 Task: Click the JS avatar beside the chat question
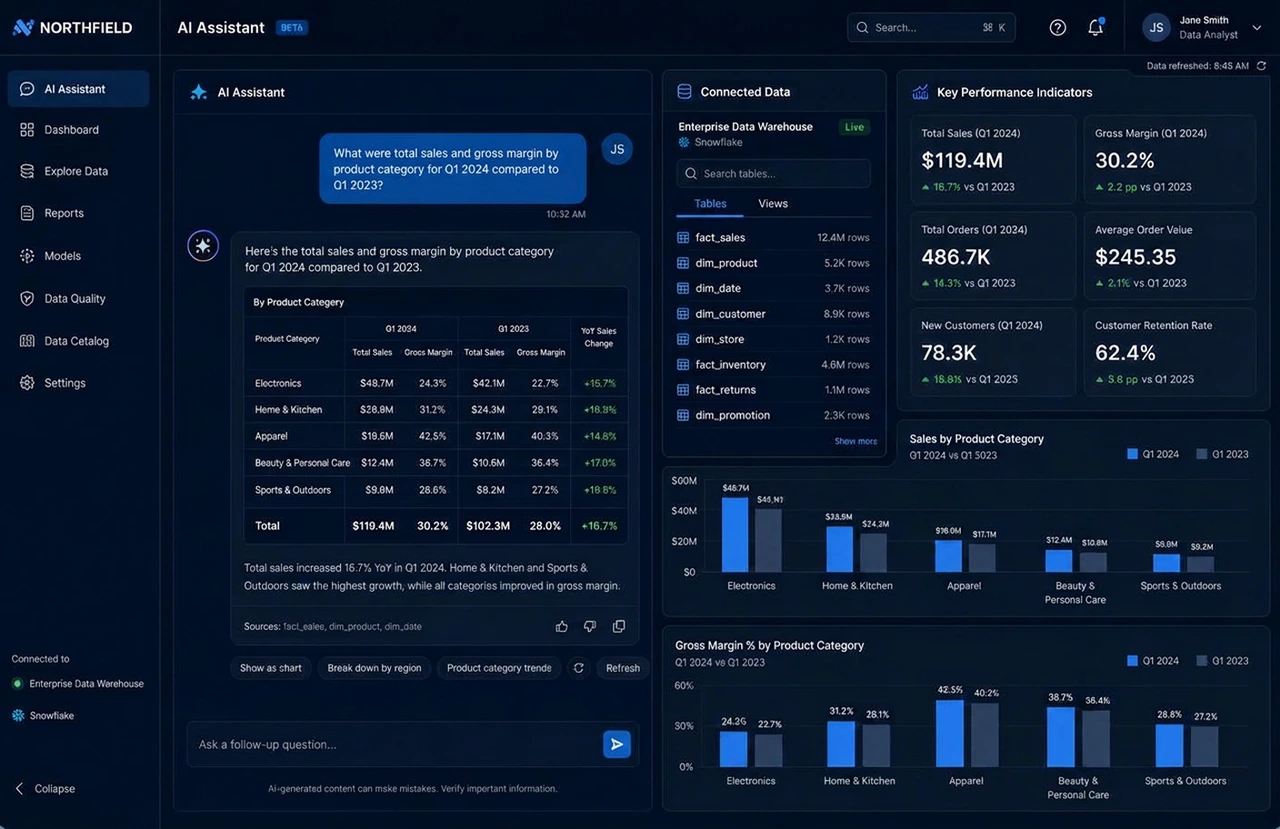617,149
